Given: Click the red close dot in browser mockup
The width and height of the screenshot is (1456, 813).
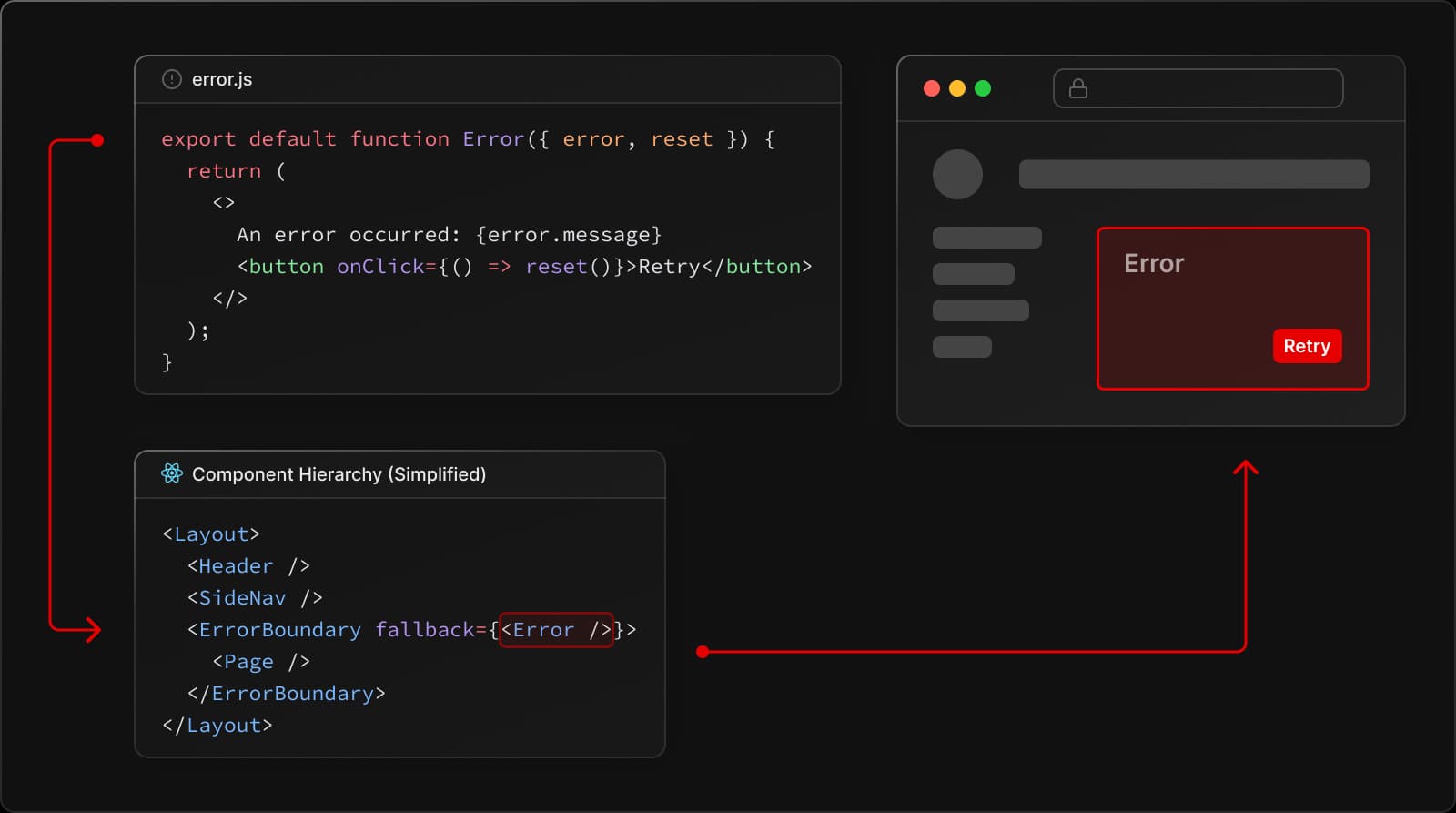Looking at the screenshot, I should click(x=932, y=88).
